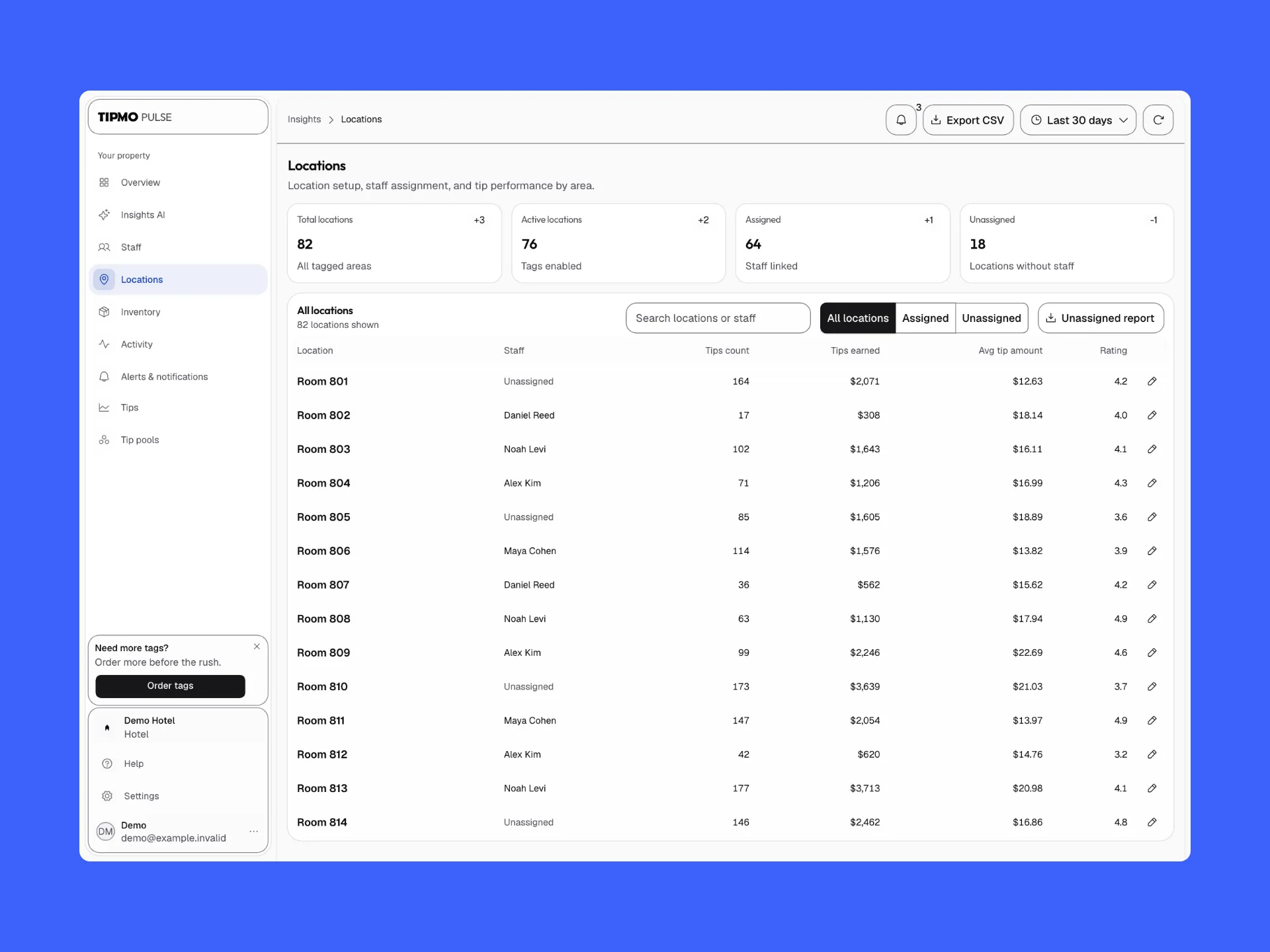Switch to the All locations filter tab
Image resolution: width=1270 pixels, height=952 pixels.
point(858,318)
